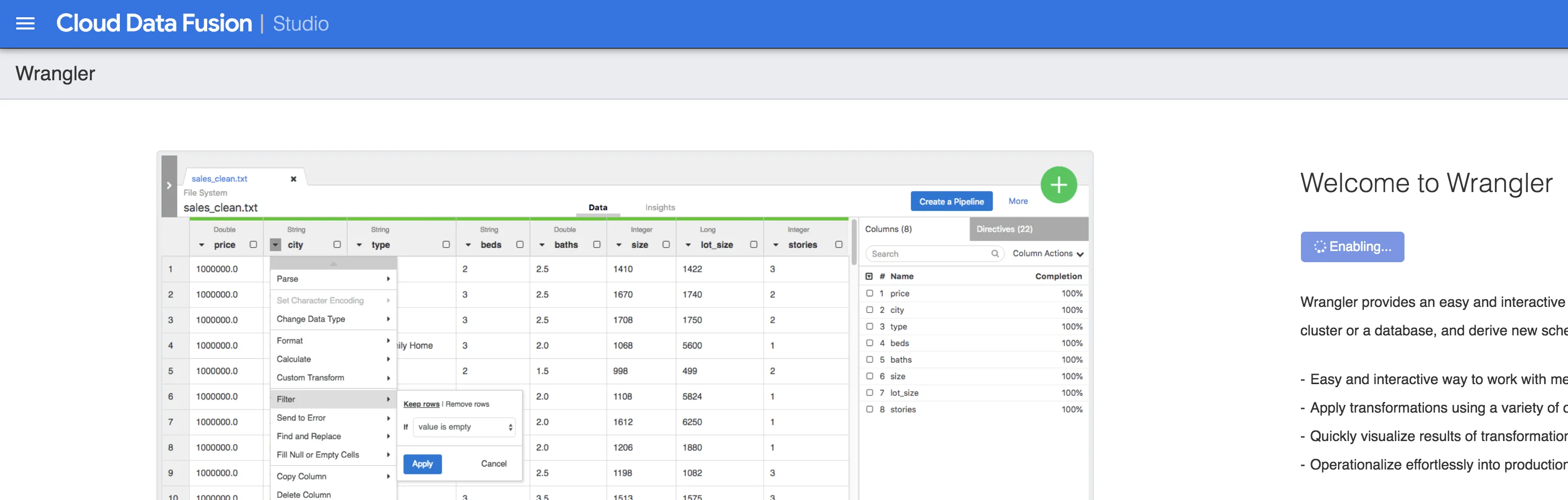This screenshot has height=500, width=1568.
Task: Open the Find and Replace submenu
Action: pos(333,436)
